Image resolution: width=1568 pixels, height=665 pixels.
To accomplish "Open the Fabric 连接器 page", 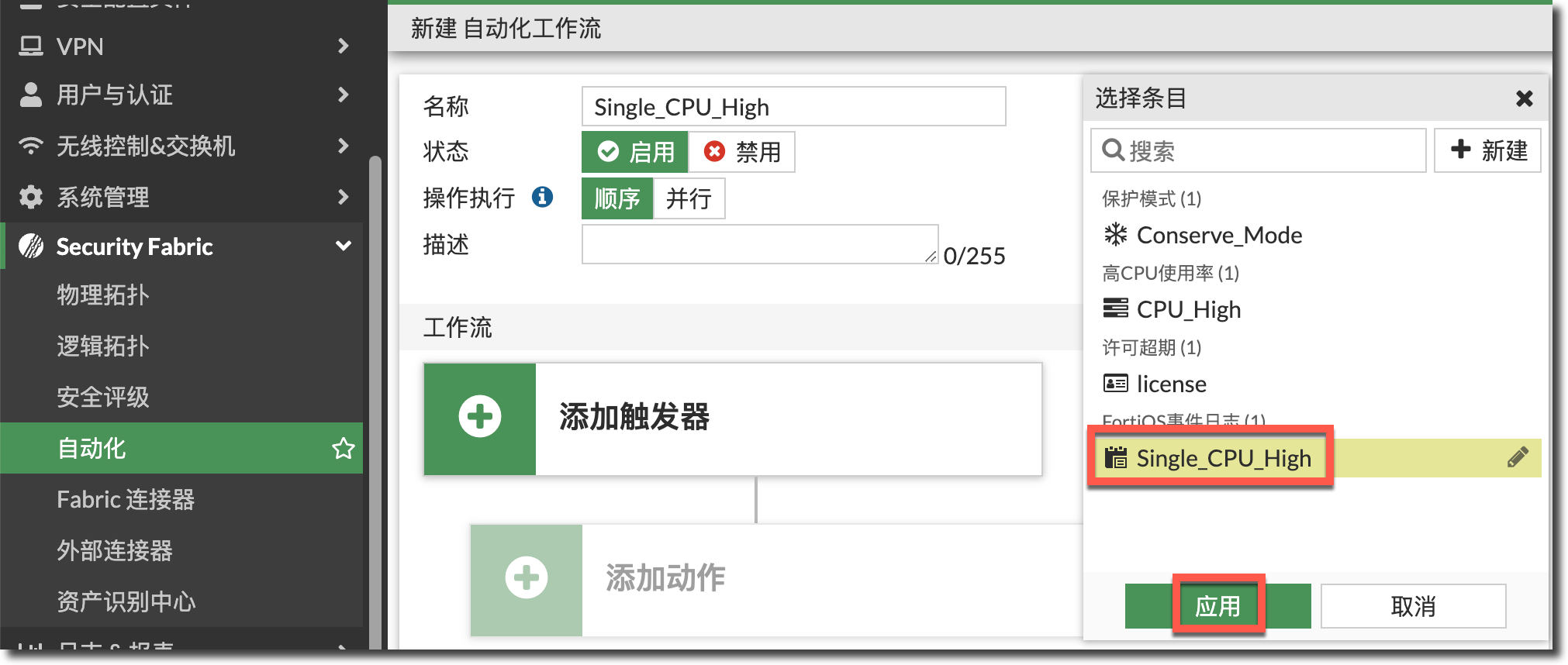I will (x=126, y=499).
